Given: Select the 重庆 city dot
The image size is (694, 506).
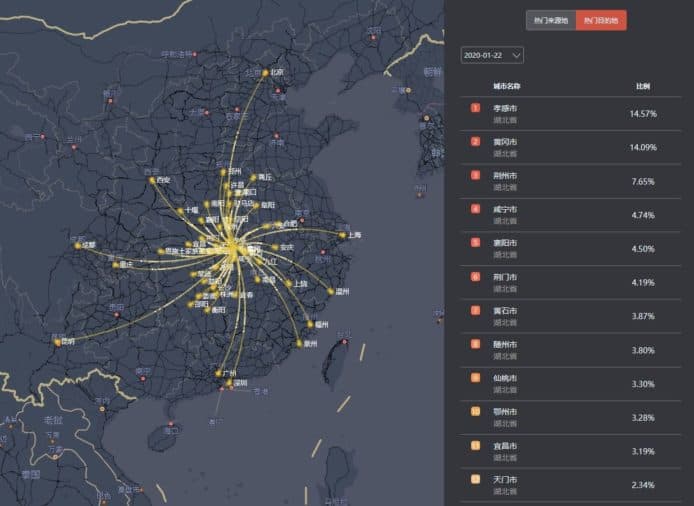Looking at the screenshot, I should [x=114, y=265].
